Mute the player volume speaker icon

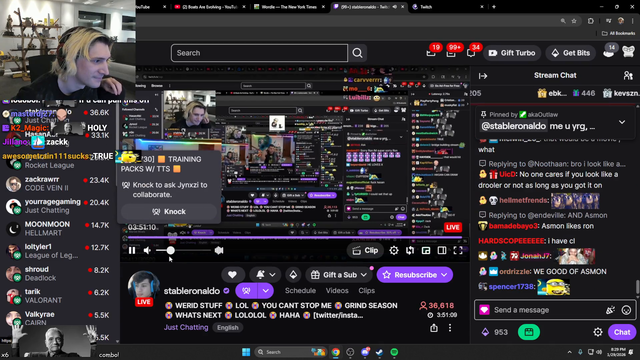[147, 251]
